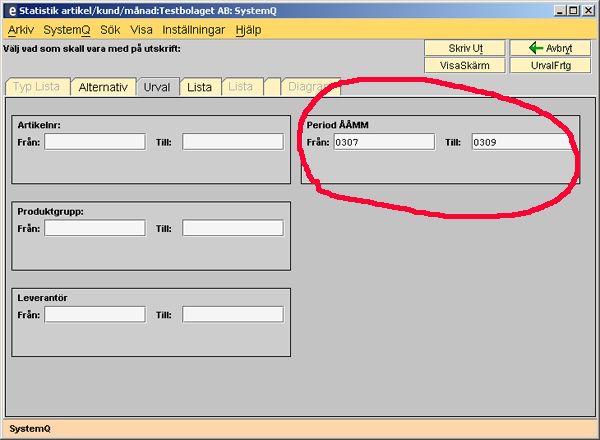Open the Visa menu
The image size is (600, 440).
tap(142, 30)
